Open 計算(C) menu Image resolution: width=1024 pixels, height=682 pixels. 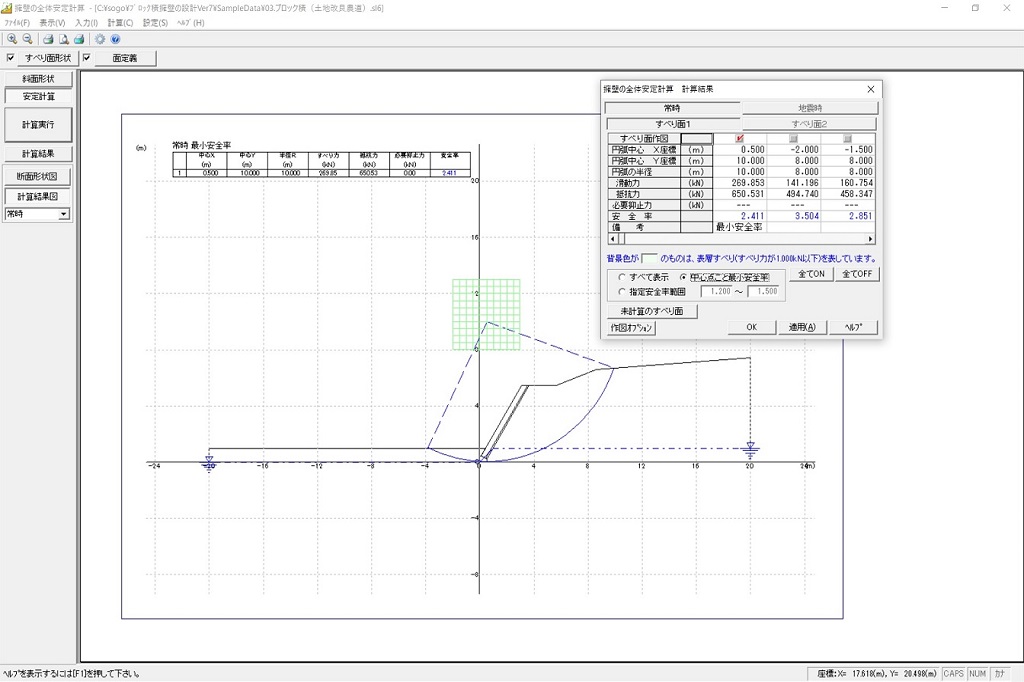click(x=120, y=22)
